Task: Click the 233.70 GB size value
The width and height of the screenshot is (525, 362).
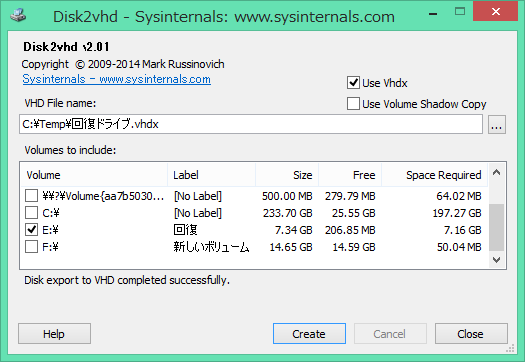Action: [x=288, y=213]
